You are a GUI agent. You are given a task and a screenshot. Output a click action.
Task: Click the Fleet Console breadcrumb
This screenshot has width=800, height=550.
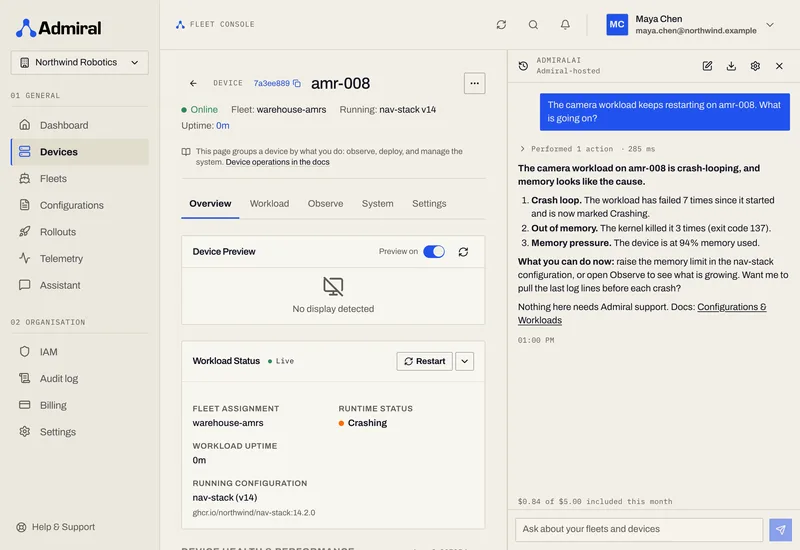point(215,24)
